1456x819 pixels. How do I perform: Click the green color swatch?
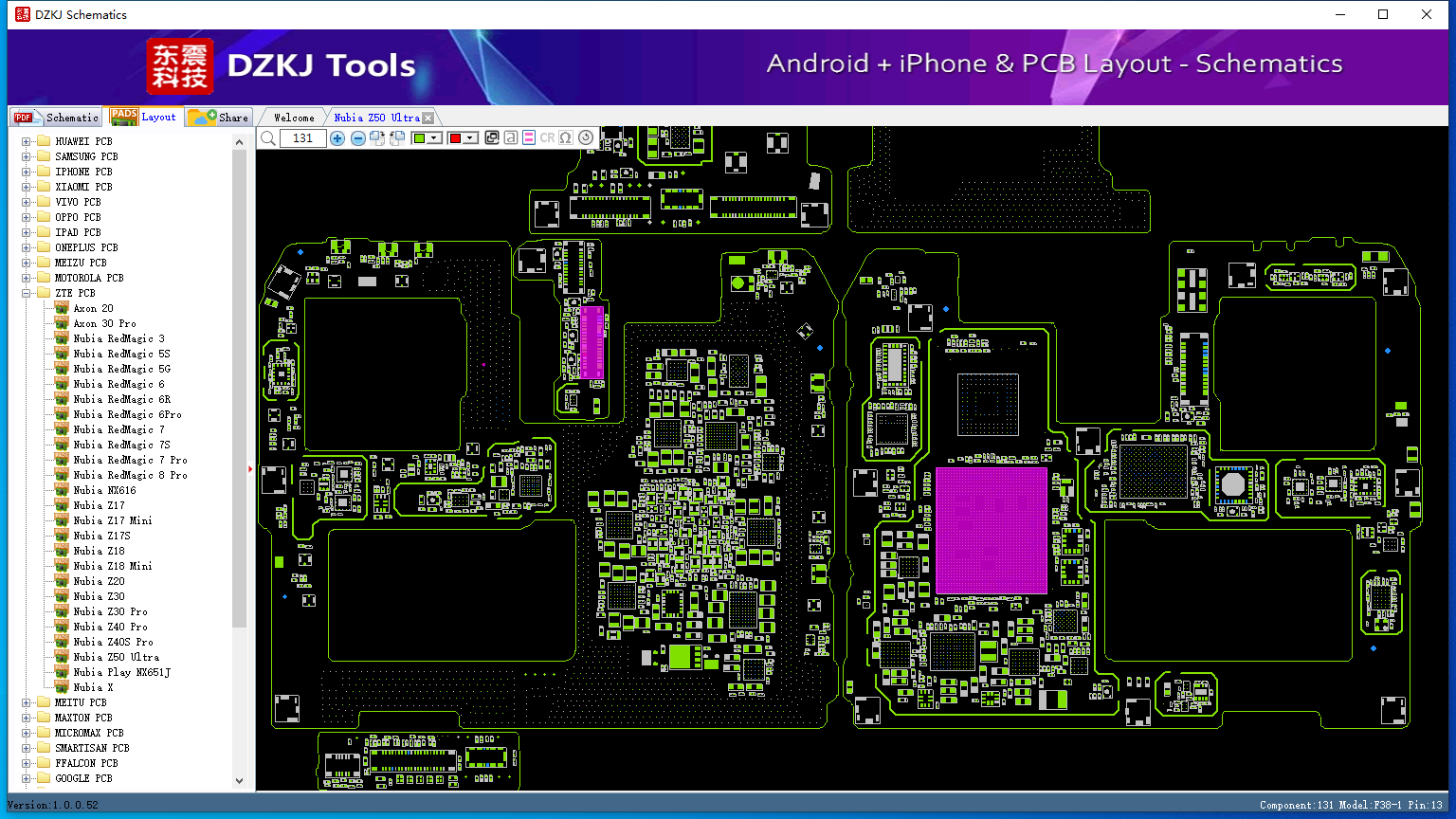coord(420,138)
